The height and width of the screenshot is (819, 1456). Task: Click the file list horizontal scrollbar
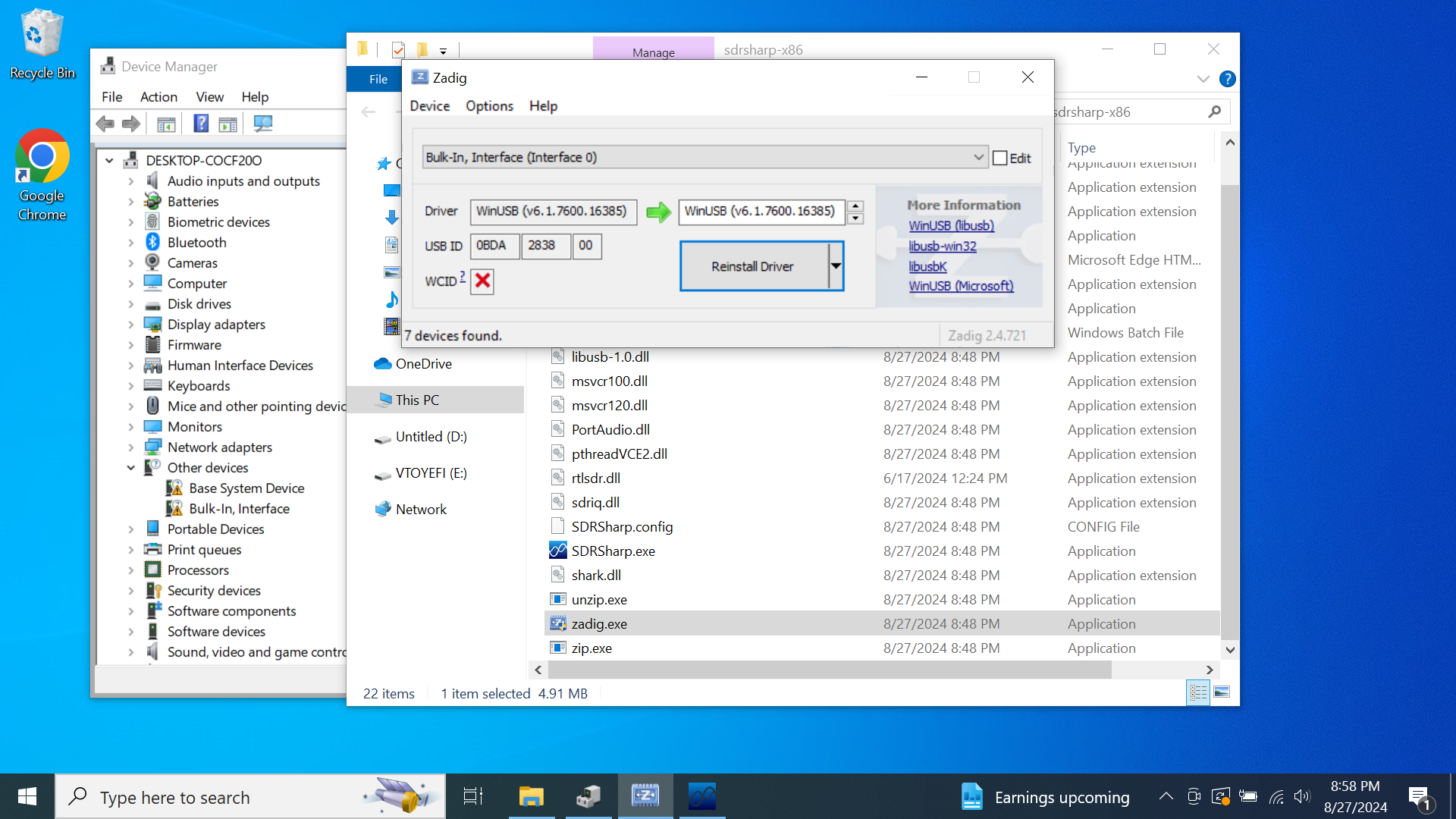tap(829, 670)
